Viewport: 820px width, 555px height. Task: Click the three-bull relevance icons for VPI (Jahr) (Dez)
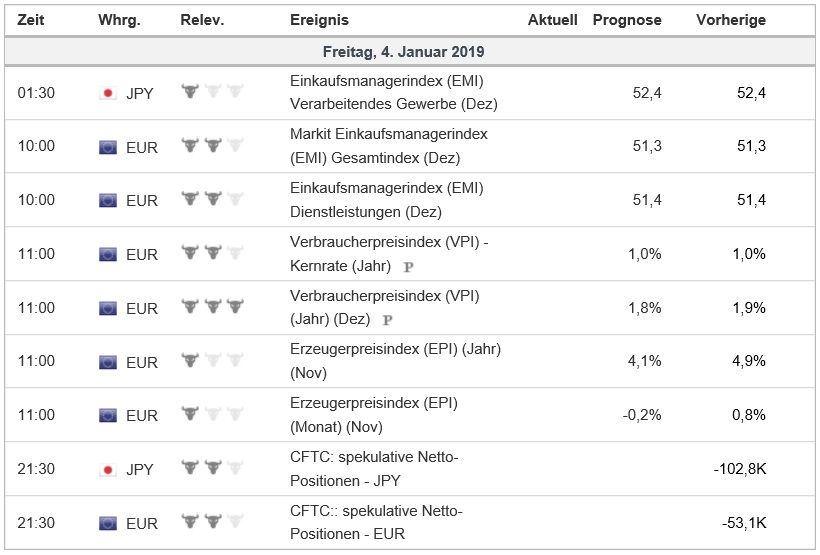click(212, 307)
